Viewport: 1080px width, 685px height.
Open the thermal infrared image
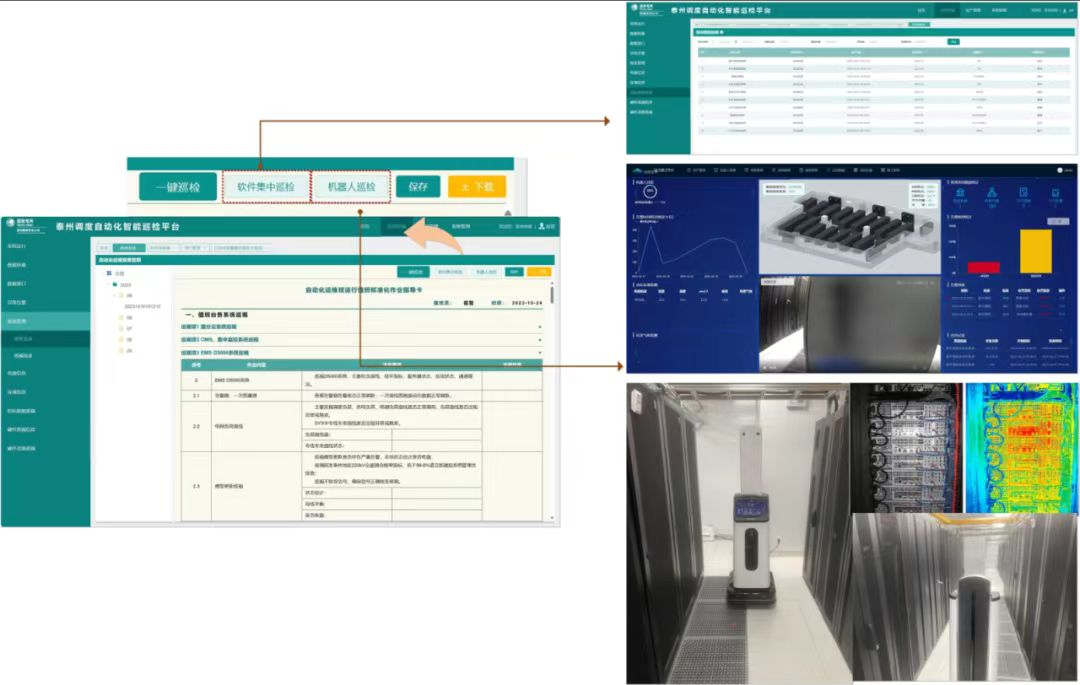1021,448
